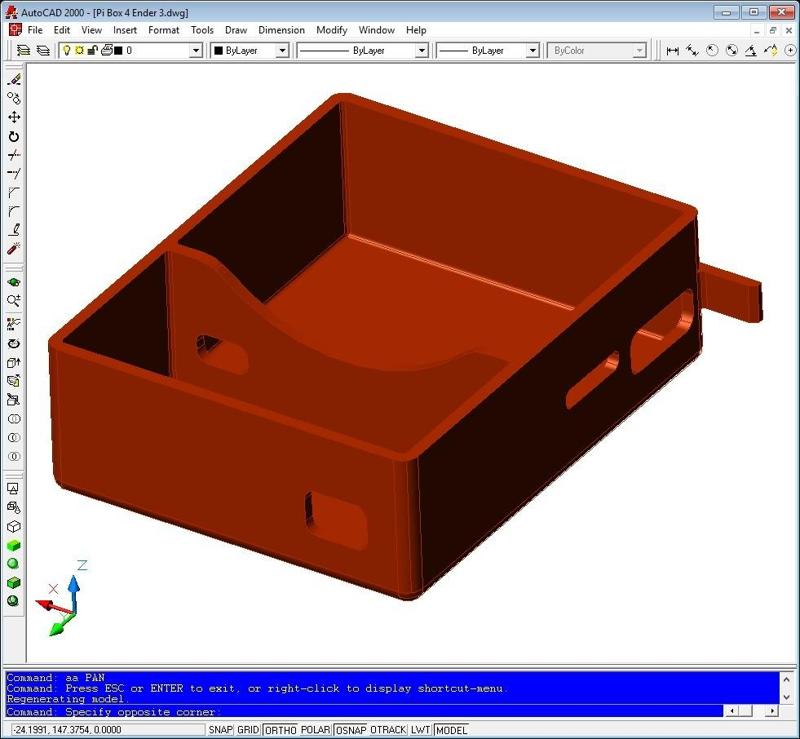This screenshot has height=739, width=800.
Task: Click the Union solids icon
Action: pos(14,419)
